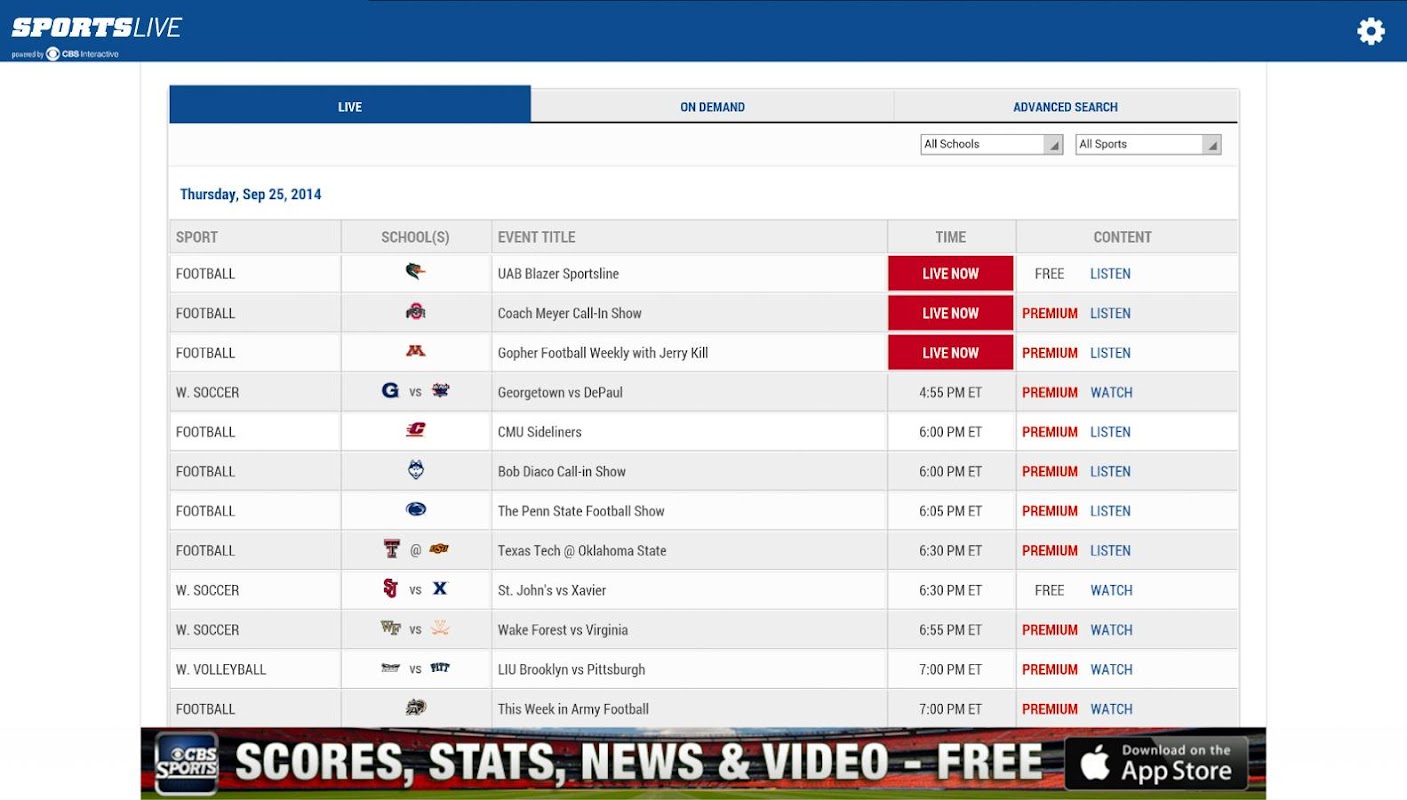Click the Oklahoma State logo
The image size is (1407, 800).
439,549
